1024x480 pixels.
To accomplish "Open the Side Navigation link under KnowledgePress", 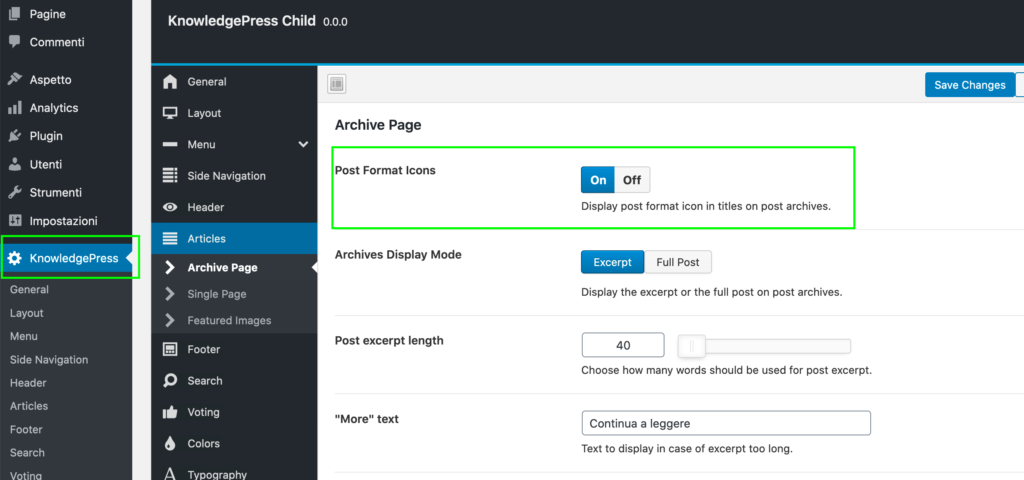I will [49, 360].
